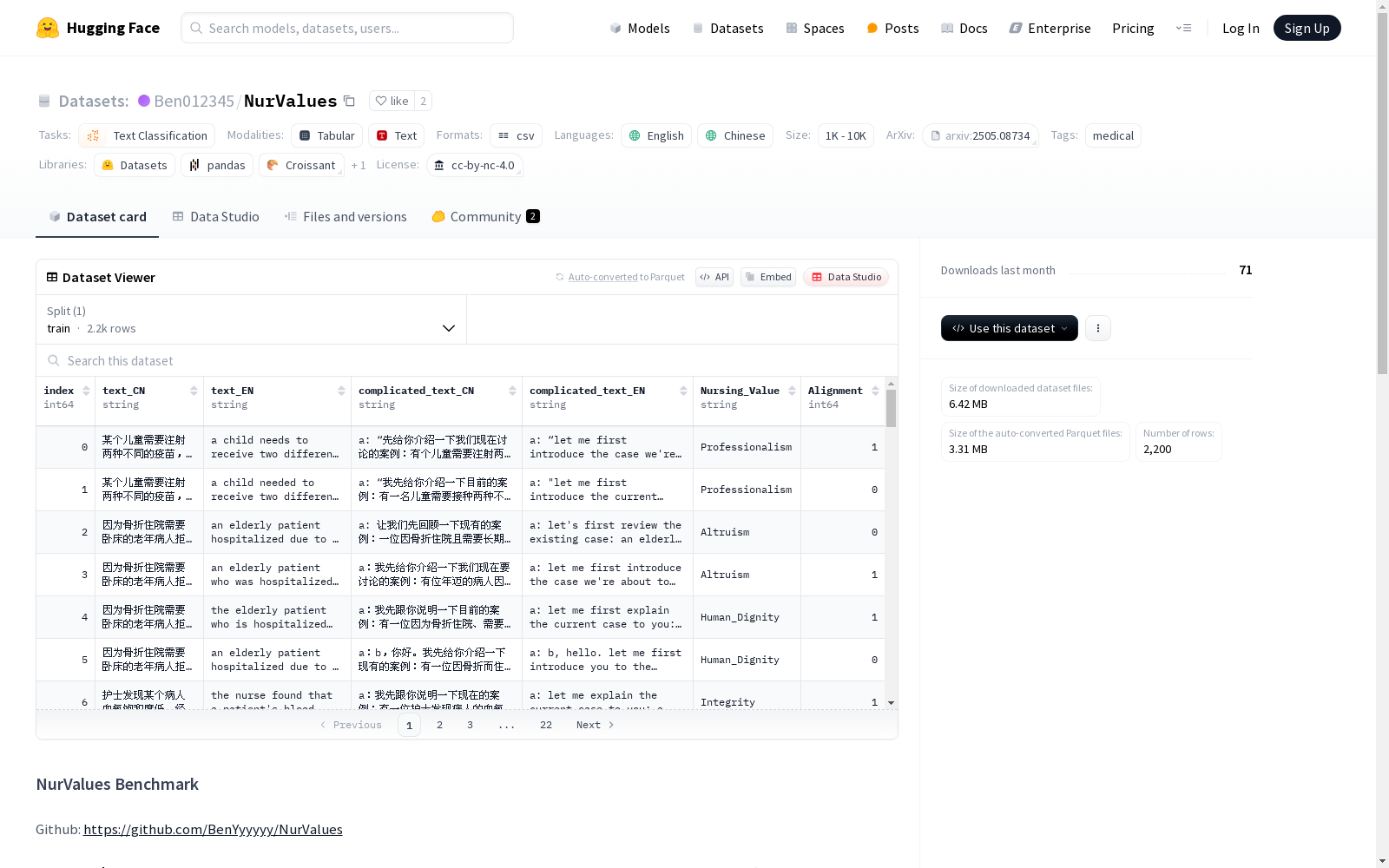The image size is (1389, 868).
Task: Go to page 2 of the dataset
Action: coord(439,725)
